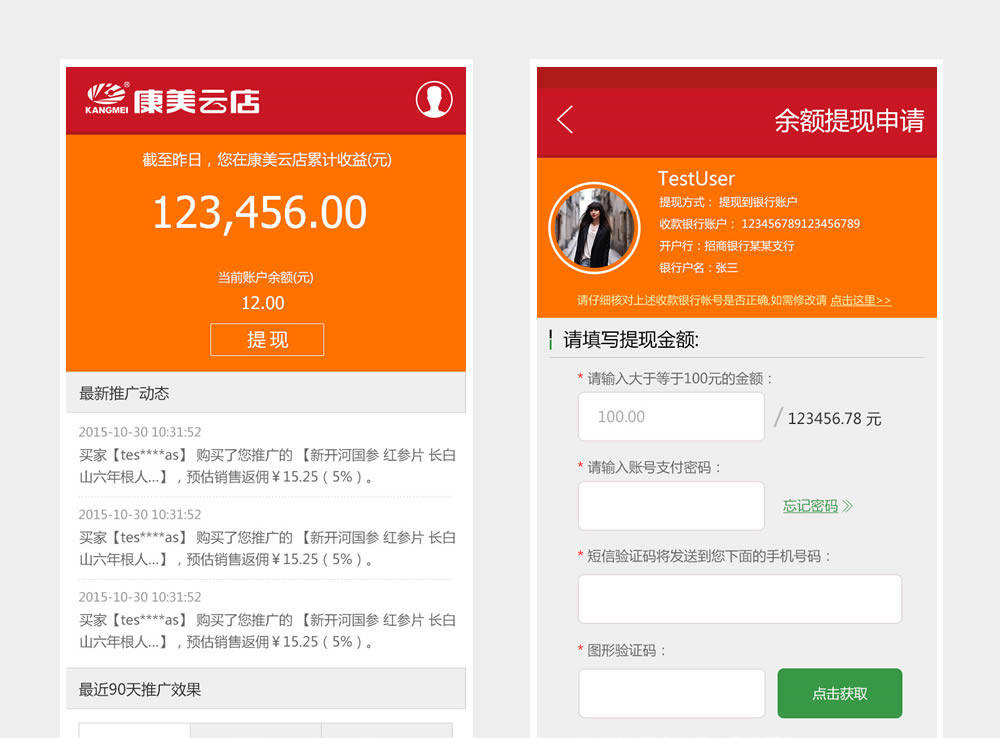Click the available amount 123456.78 元
Viewport: 1000px width, 738px height.
coord(834,419)
